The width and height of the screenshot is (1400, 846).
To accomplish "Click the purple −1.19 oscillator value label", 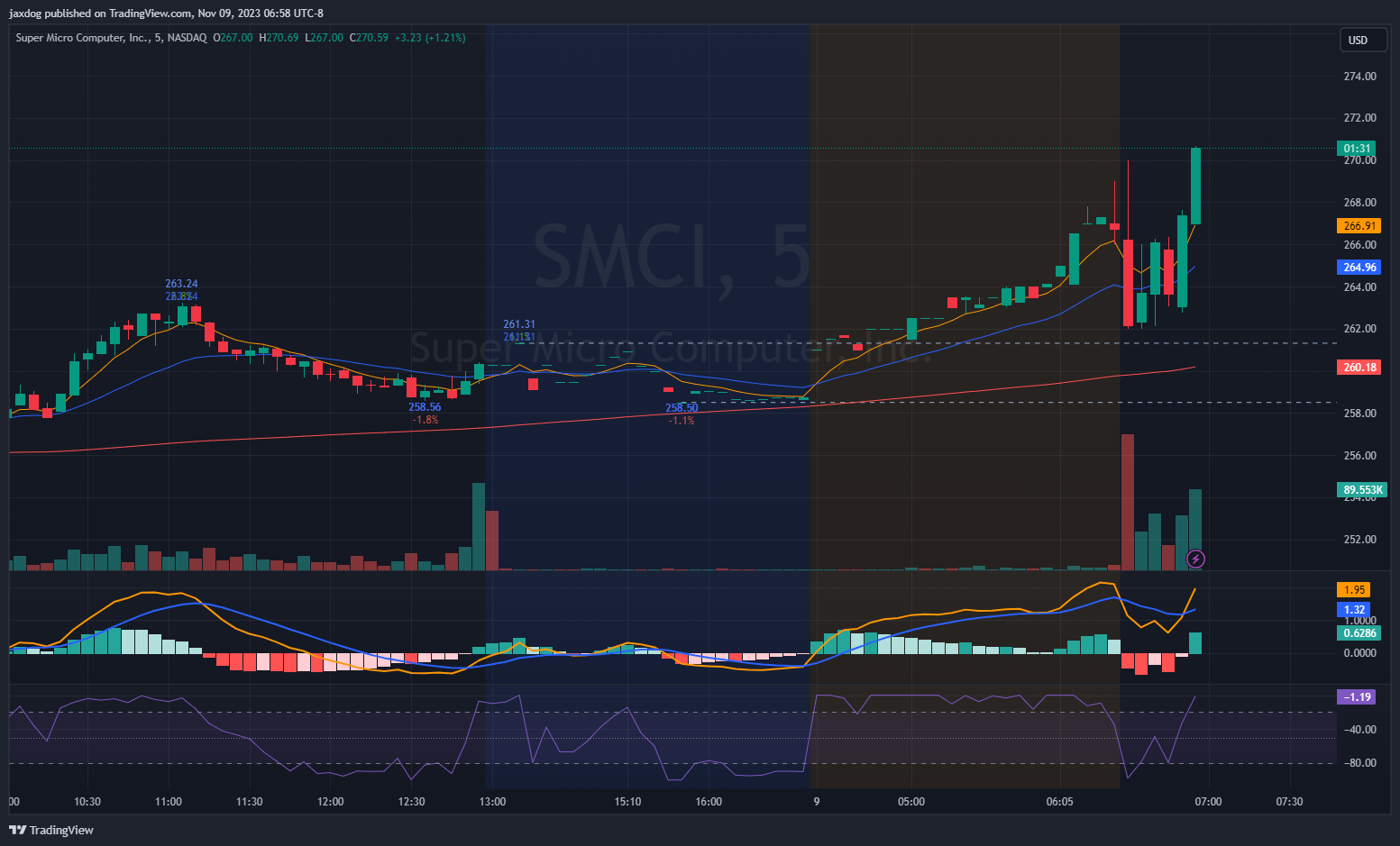I will 1356,697.
